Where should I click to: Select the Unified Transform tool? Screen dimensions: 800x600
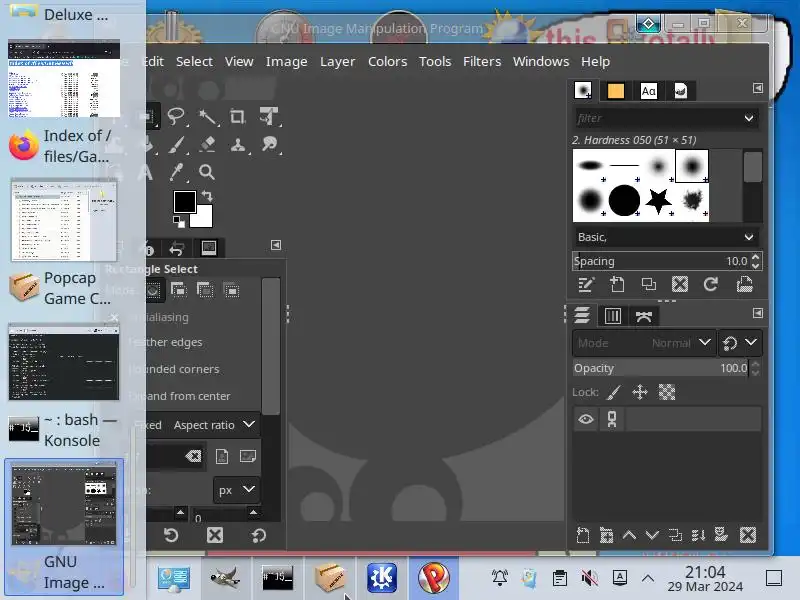pyautogui.click(x=268, y=116)
